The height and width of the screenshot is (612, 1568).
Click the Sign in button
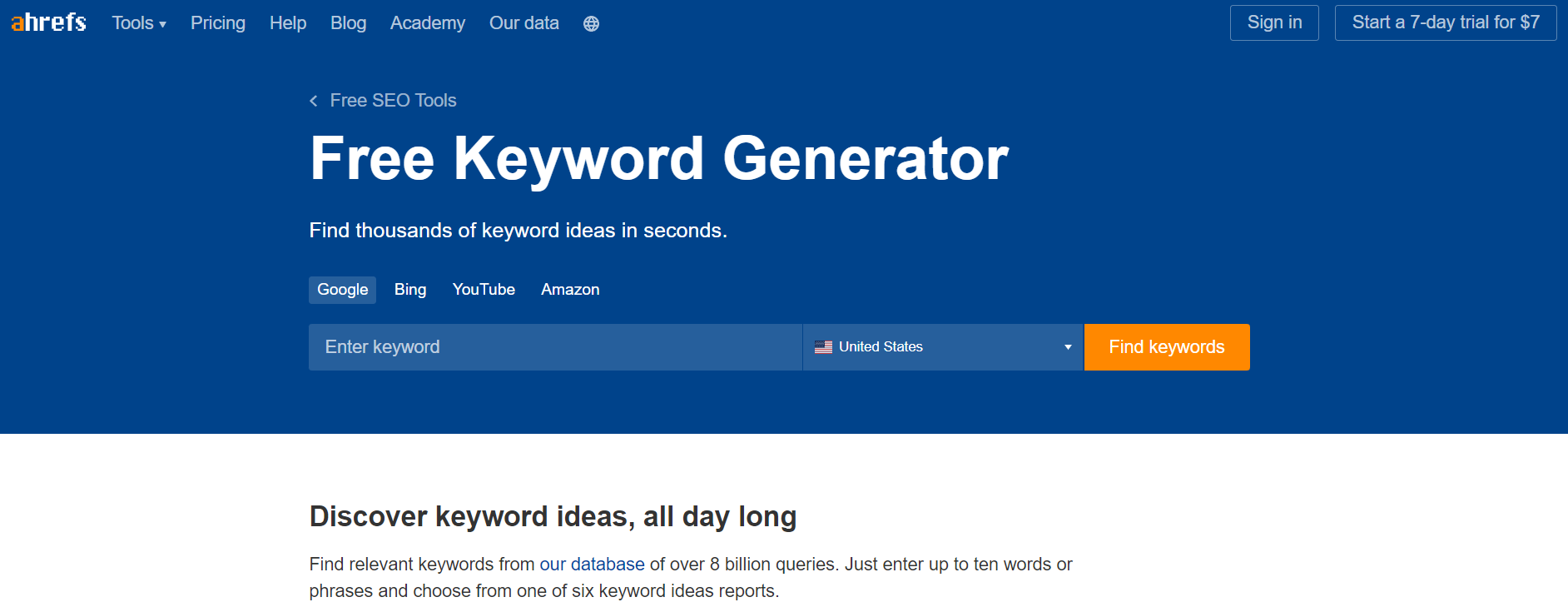click(1274, 22)
